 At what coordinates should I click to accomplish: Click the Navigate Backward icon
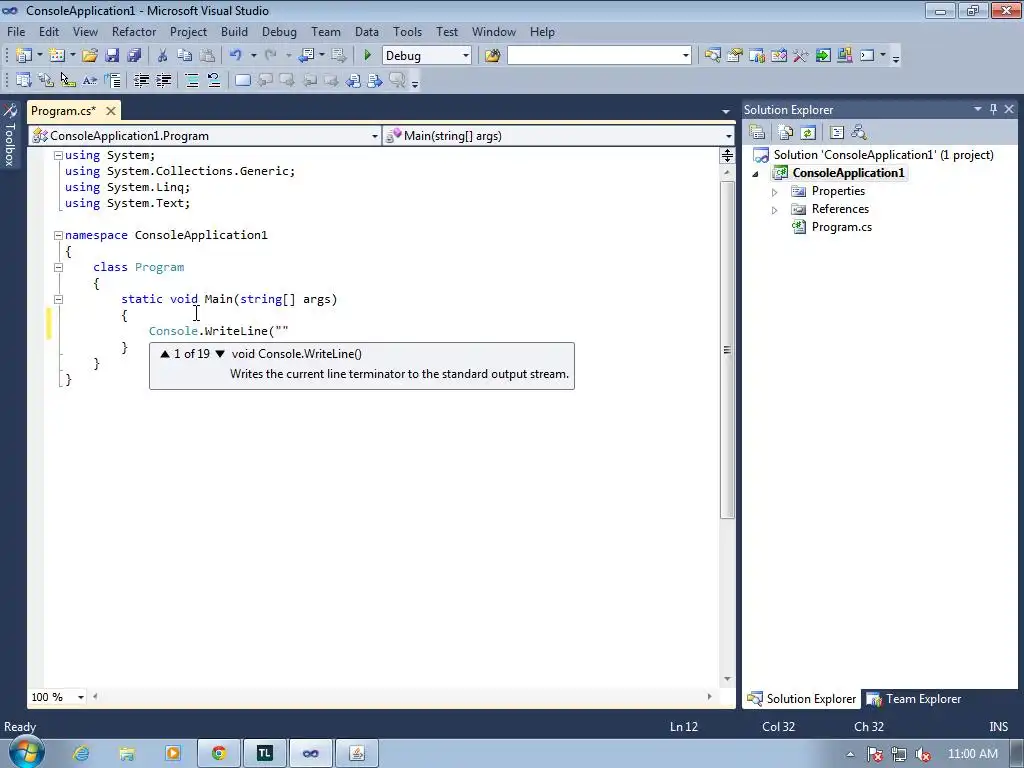pyautogui.click(x=306, y=56)
